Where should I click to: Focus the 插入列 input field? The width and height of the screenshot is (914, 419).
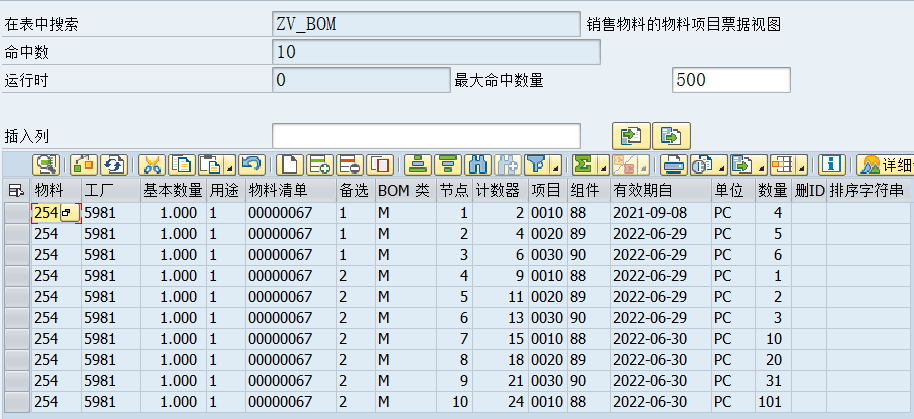pos(426,136)
